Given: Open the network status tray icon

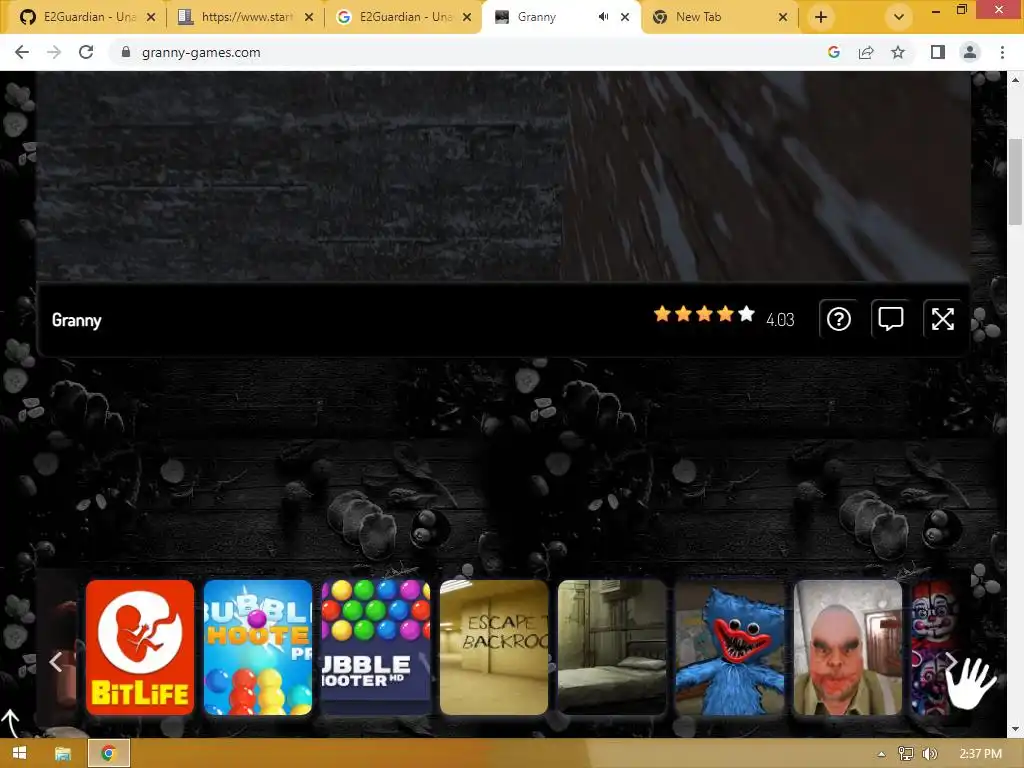Looking at the screenshot, I should click(906, 754).
